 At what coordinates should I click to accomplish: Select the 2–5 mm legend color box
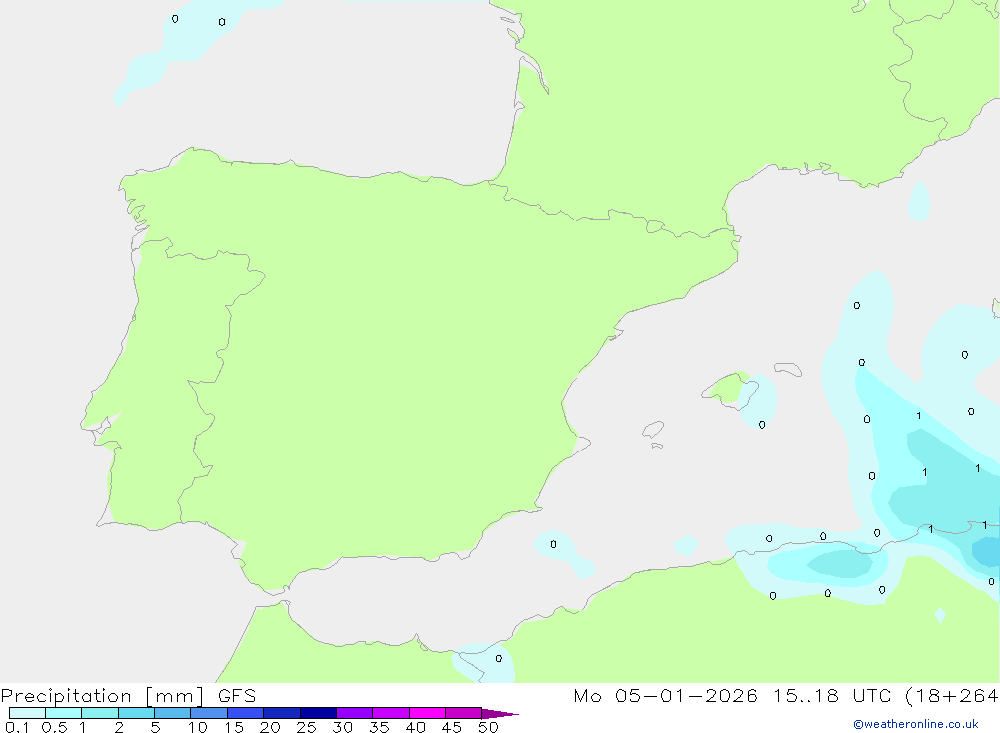pyautogui.click(x=136, y=713)
